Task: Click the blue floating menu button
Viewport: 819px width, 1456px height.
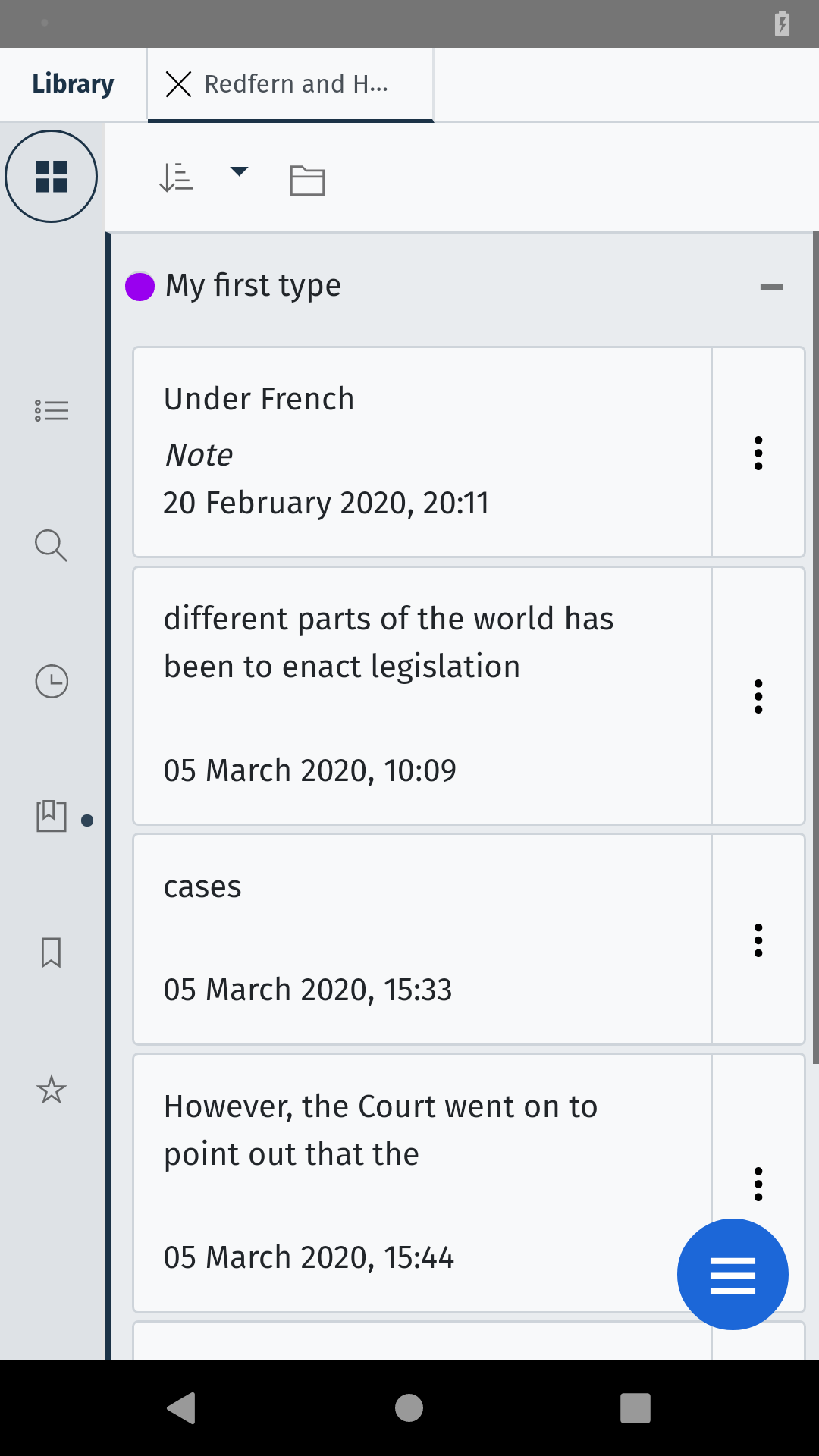Action: pyautogui.click(x=733, y=1274)
